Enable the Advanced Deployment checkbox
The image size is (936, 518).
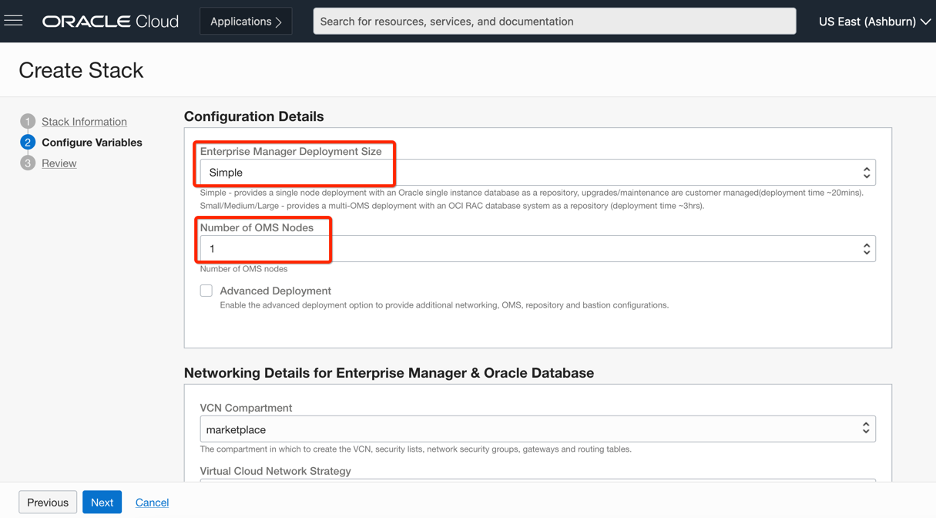click(206, 291)
